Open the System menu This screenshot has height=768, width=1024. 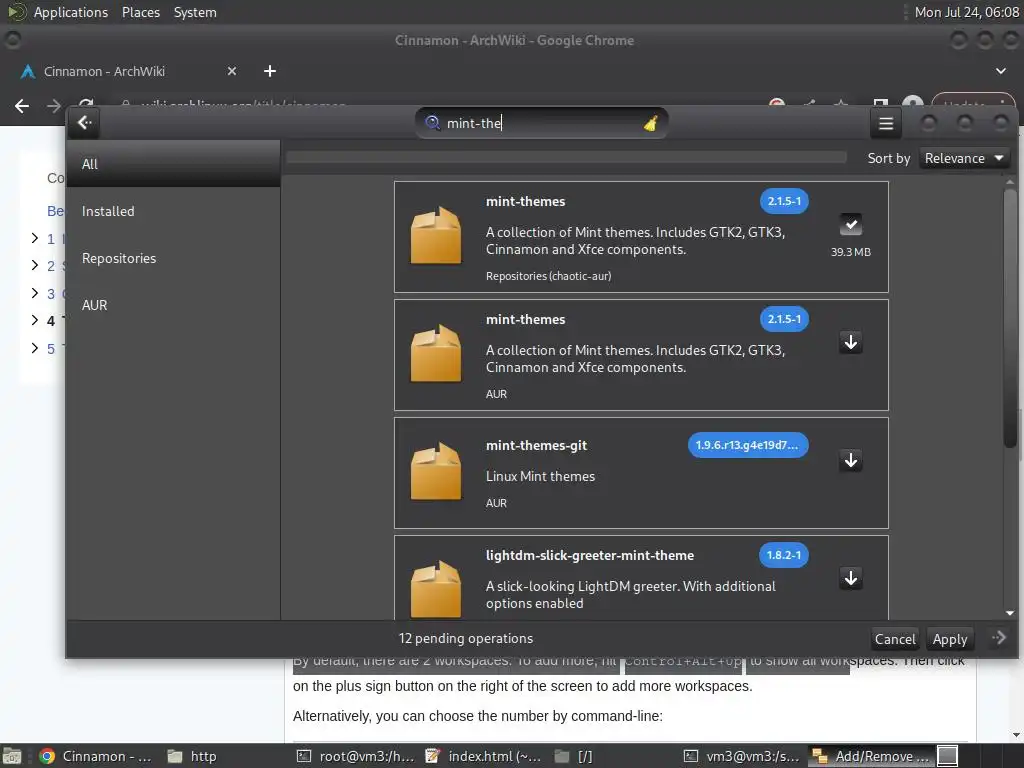coord(195,12)
